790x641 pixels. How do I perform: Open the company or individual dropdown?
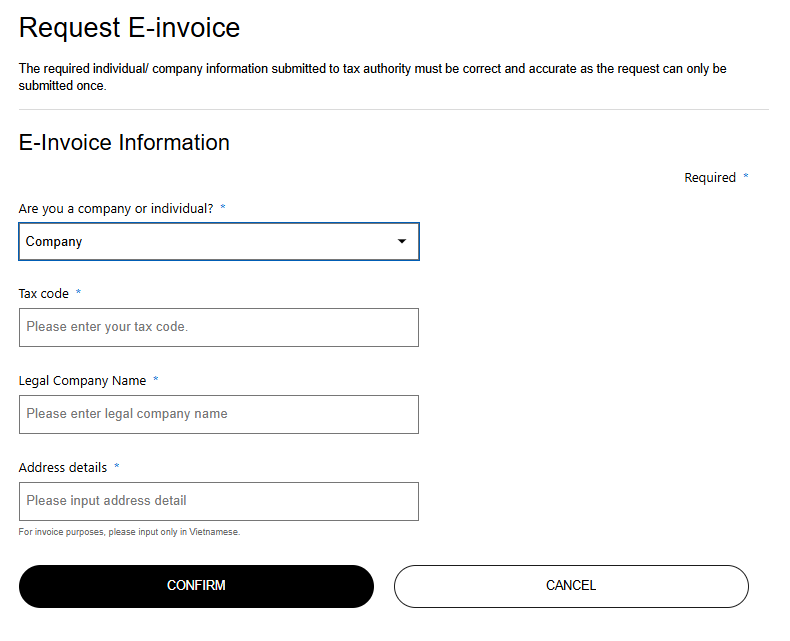pos(218,241)
